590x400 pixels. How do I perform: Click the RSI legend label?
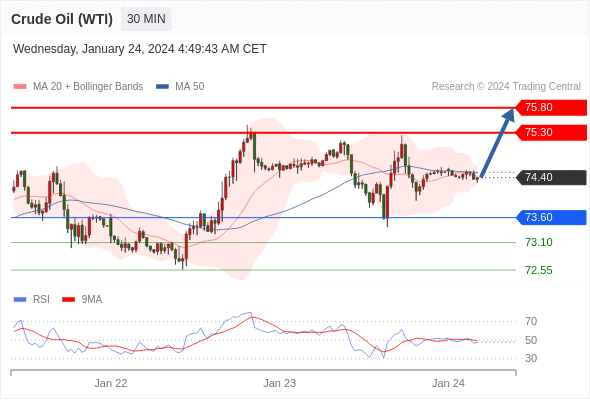tap(41, 300)
